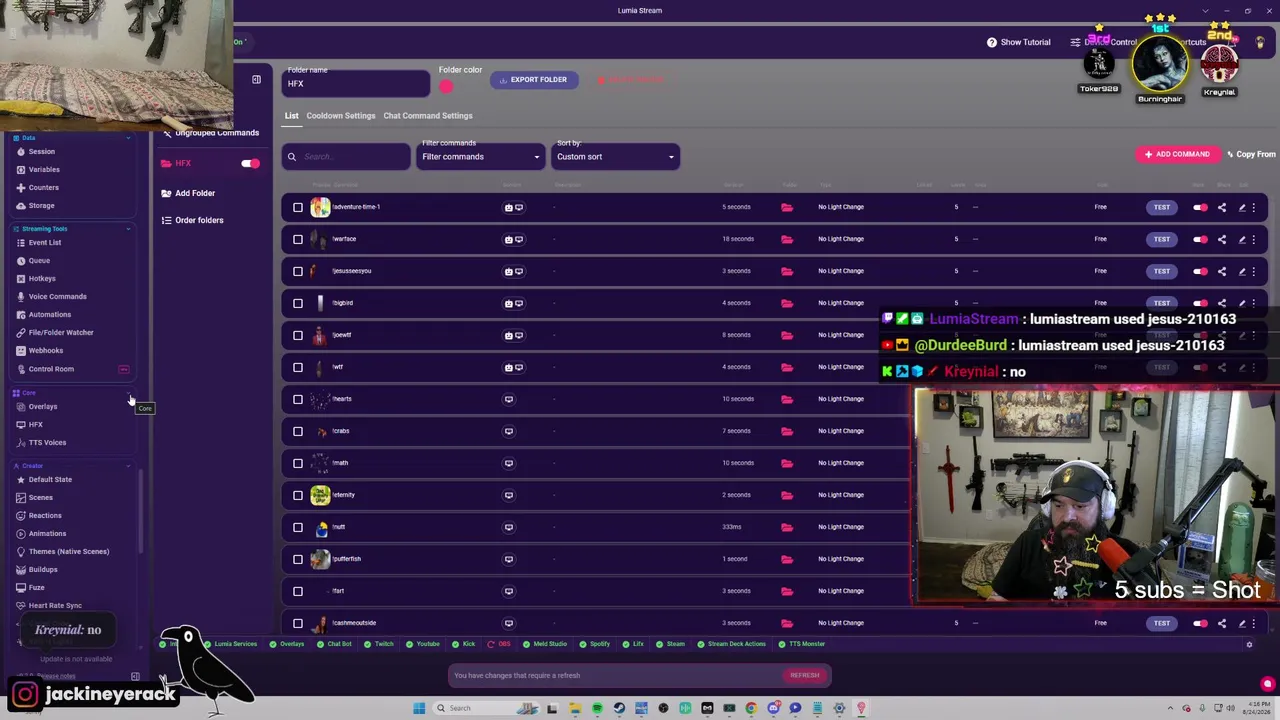The image size is (1280, 720).
Task: Open the Reactions page
Action: pos(45,515)
